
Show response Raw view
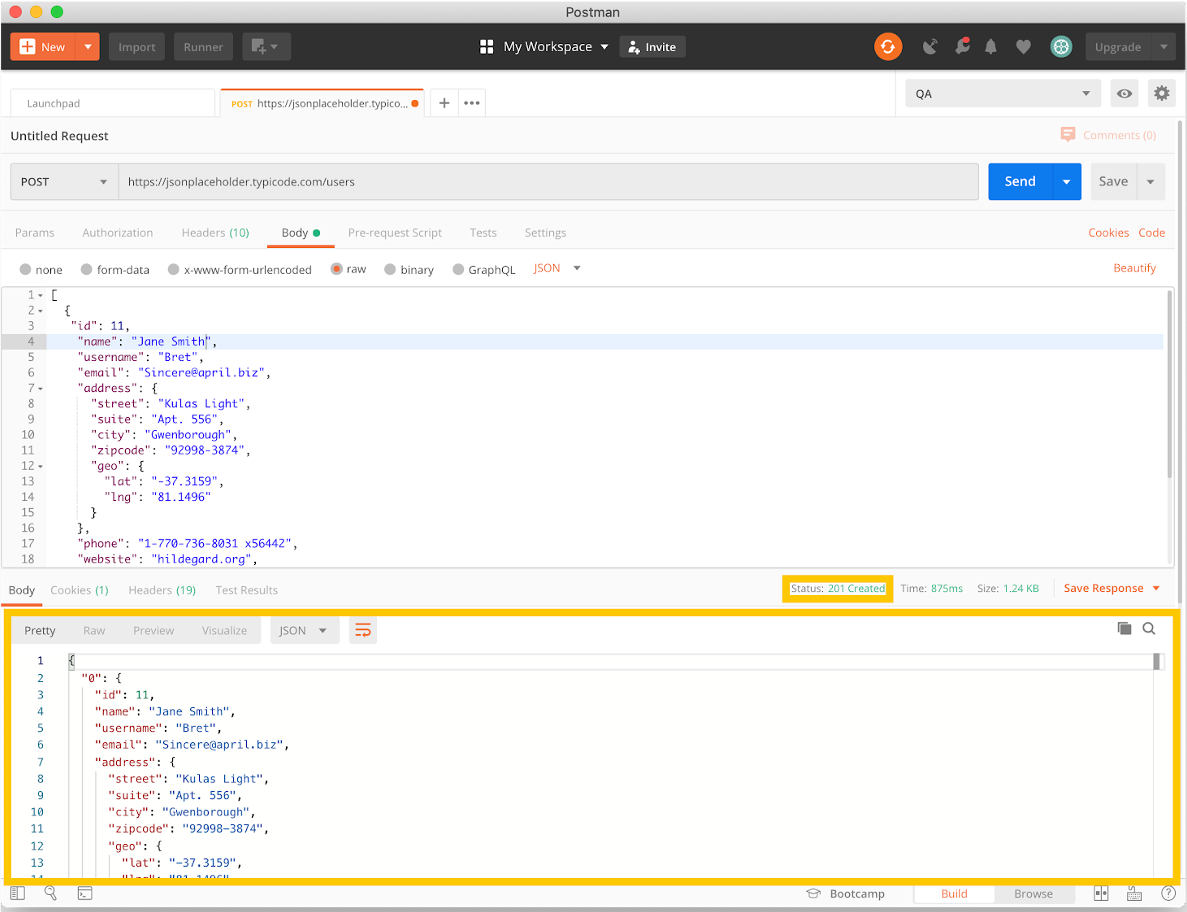(94, 630)
